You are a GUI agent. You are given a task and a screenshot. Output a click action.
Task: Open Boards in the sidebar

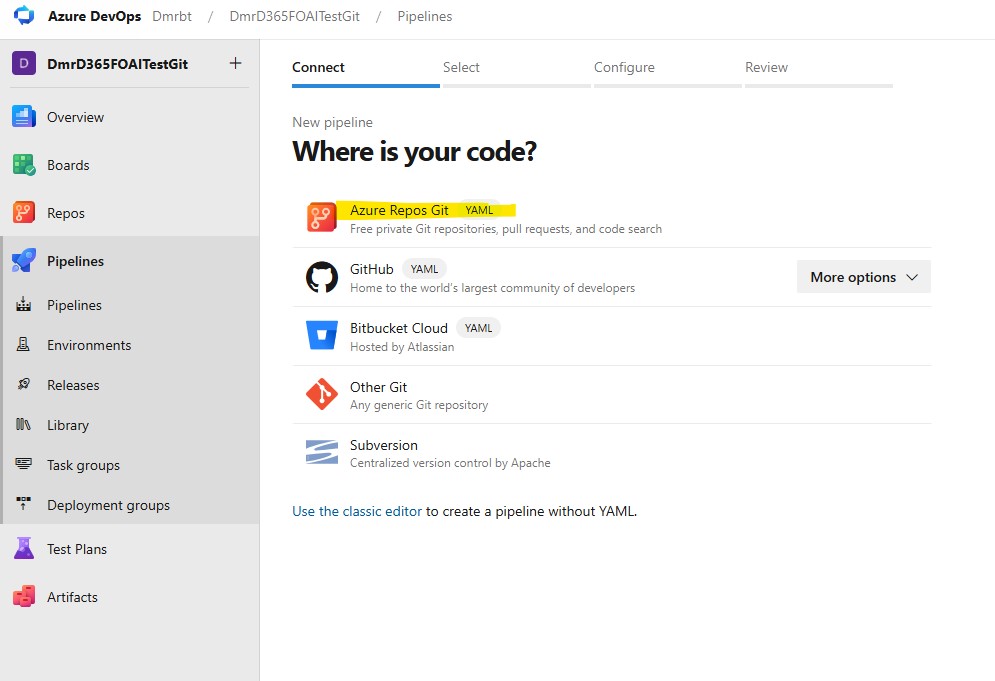tap(68, 165)
